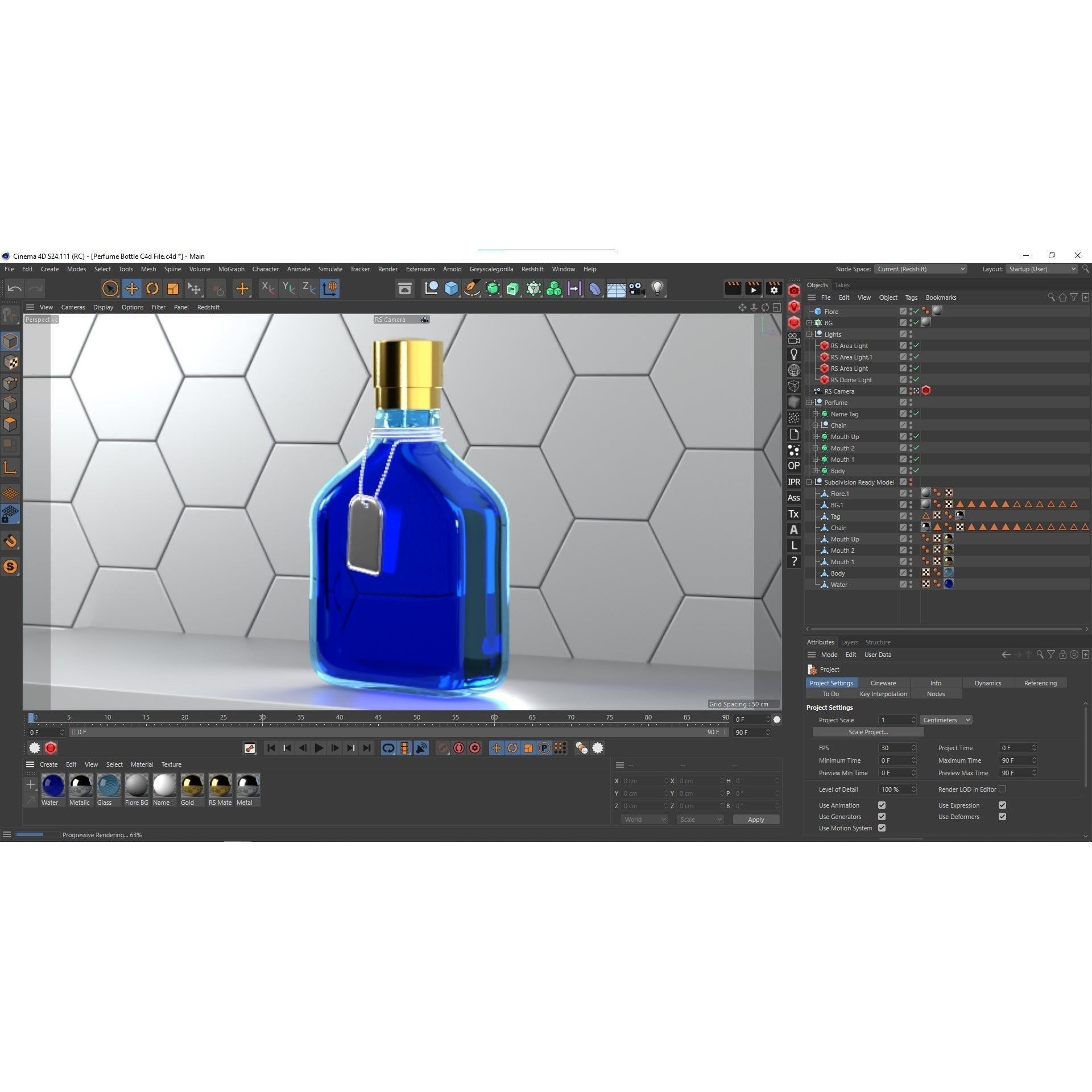Open the Pen spline tool in the toolbar
The image size is (1092, 1092).
click(471, 289)
